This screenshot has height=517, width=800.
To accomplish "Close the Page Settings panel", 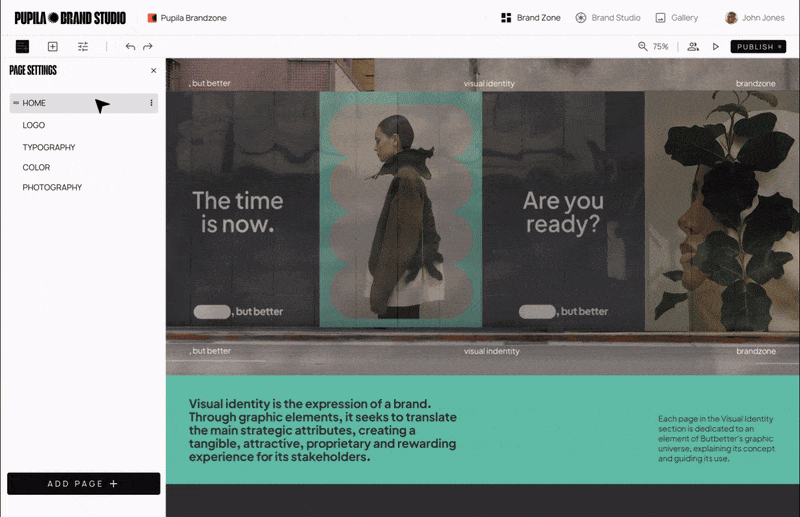I will click(x=154, y=70).
